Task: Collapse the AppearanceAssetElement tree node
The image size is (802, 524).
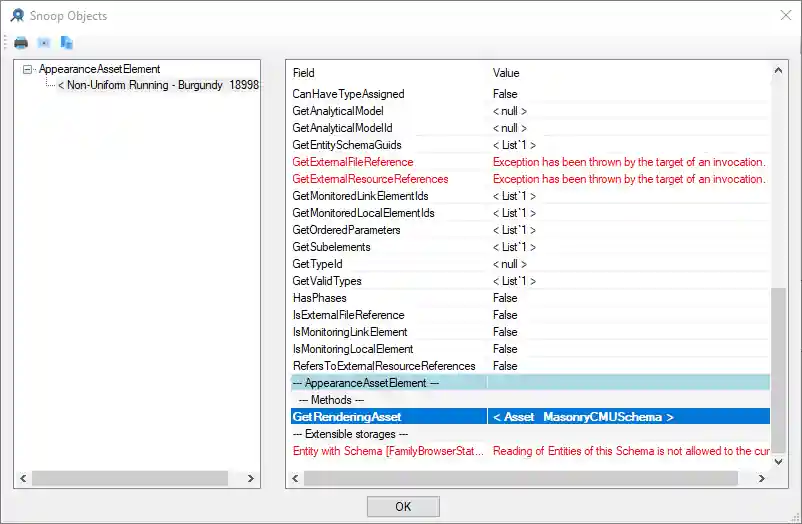Action: (x=28, y=69)
